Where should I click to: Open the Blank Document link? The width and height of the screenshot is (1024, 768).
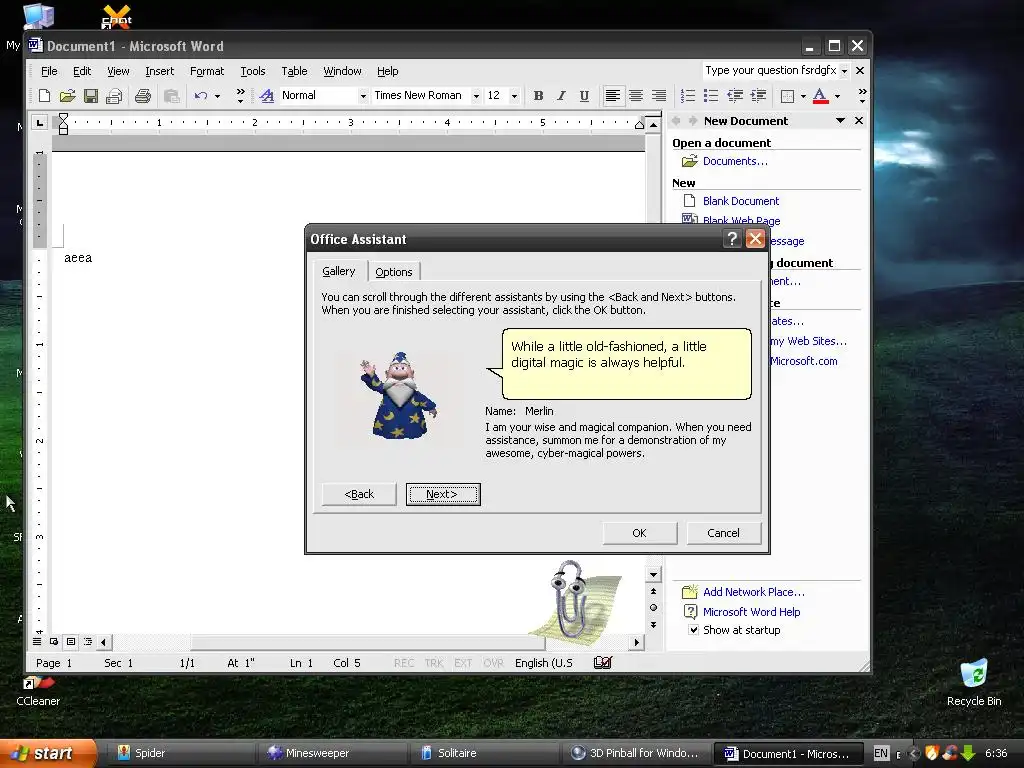tap(741, 201)
